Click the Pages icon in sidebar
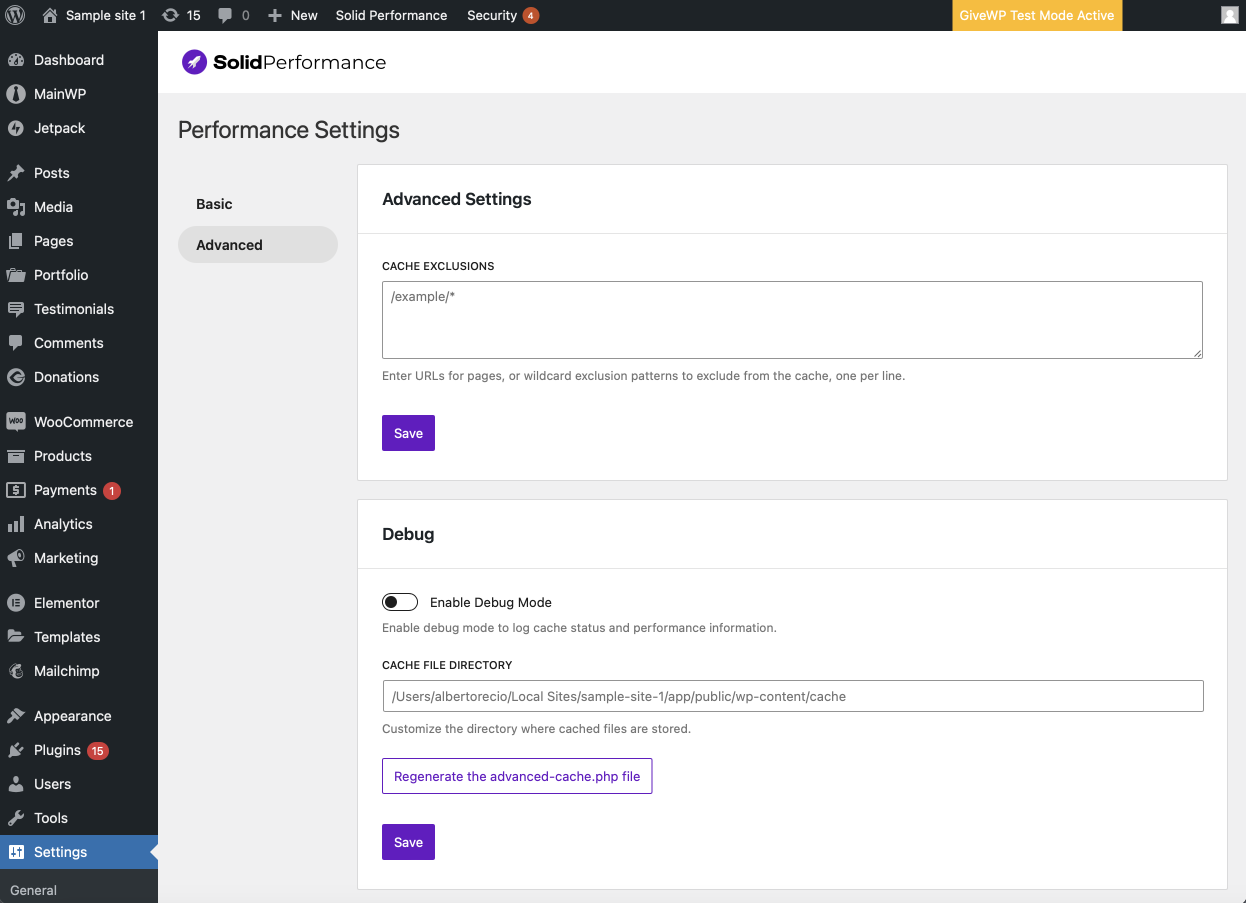This screenshot has height=903, width=1246. (x=16, y=241)
